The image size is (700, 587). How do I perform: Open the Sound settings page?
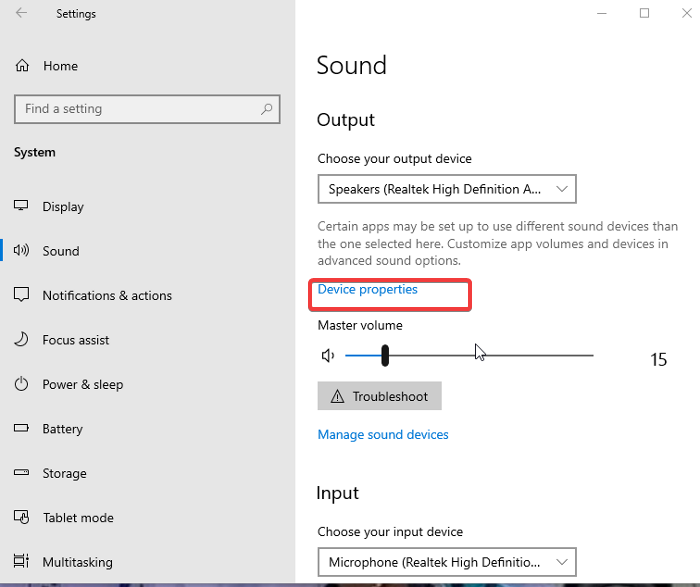[x=60, y=251]
